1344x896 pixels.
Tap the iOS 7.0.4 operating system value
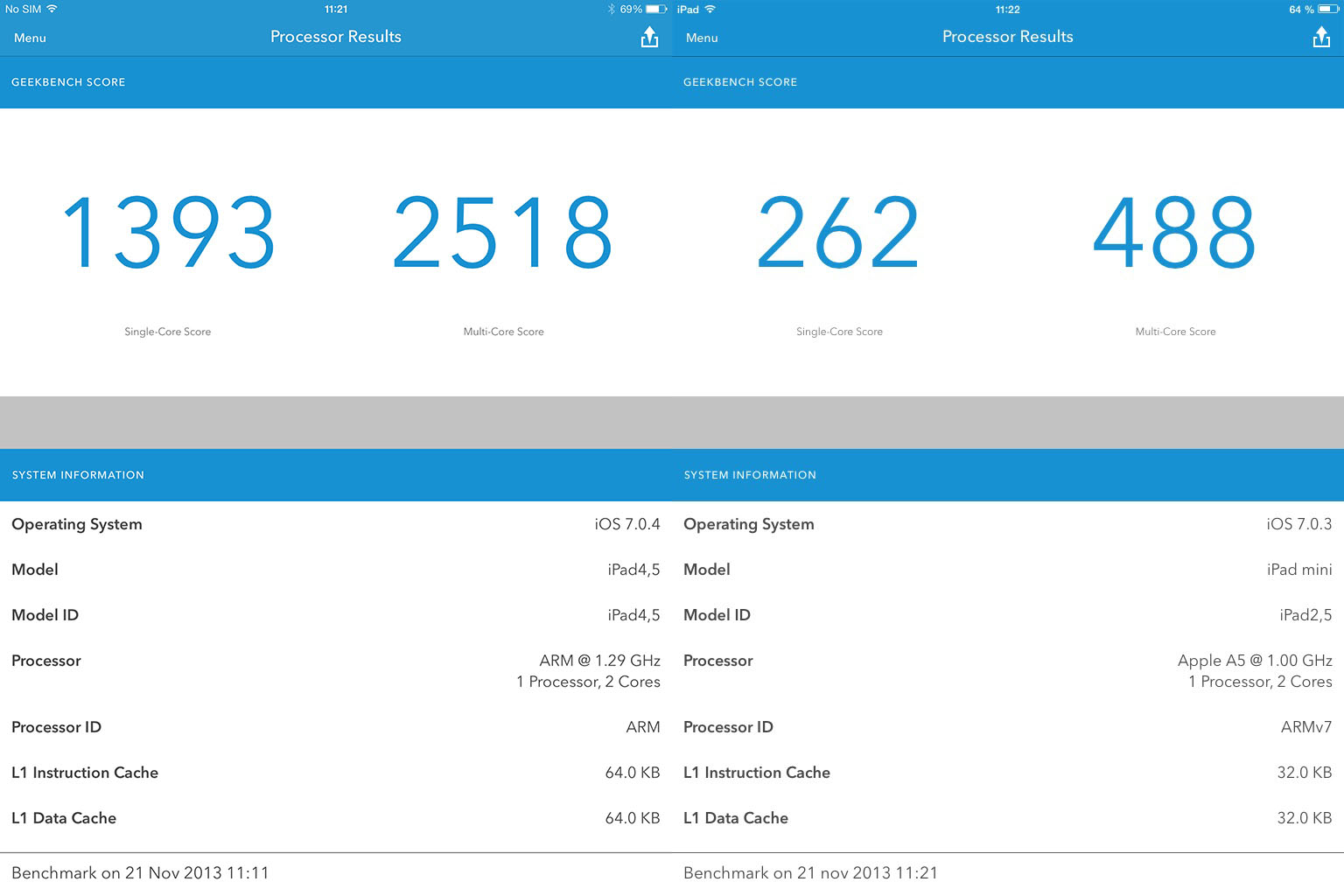627,524
